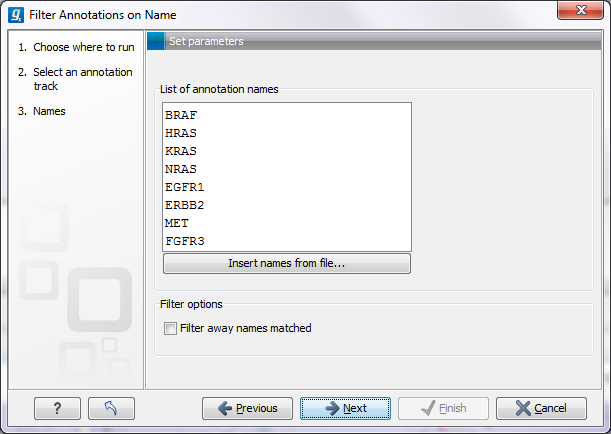Image resolution: width=611 pixels, height=434 pixels.
Task: Enable Filter away names matched checkbox
Action: [170, 328]
